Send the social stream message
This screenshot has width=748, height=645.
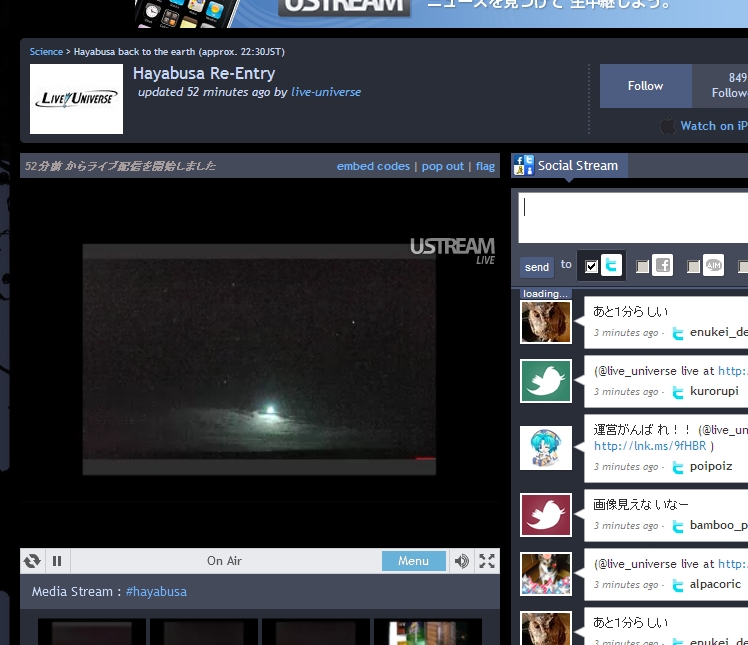click(537, 267)
